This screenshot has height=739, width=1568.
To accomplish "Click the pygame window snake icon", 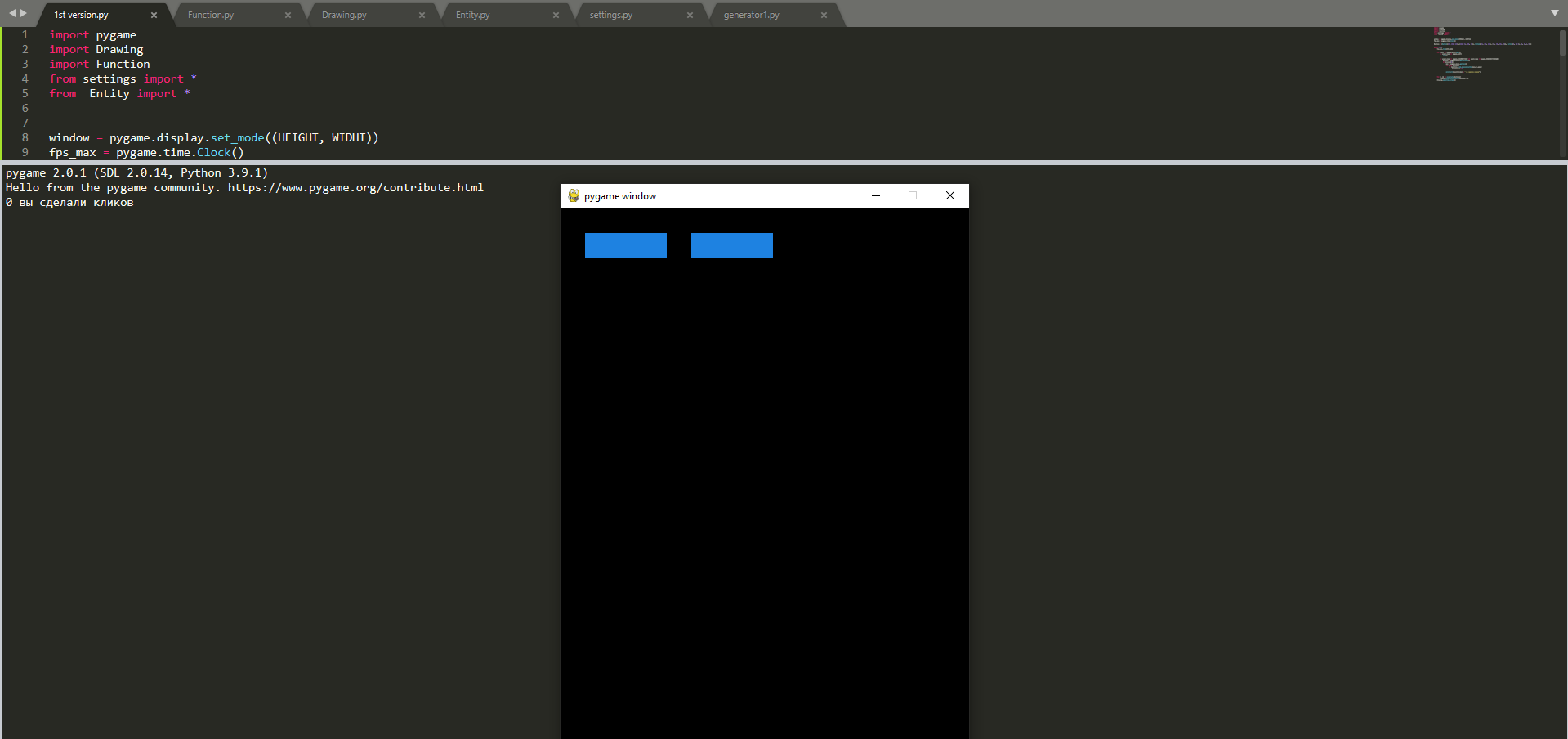I will point(574,196).
